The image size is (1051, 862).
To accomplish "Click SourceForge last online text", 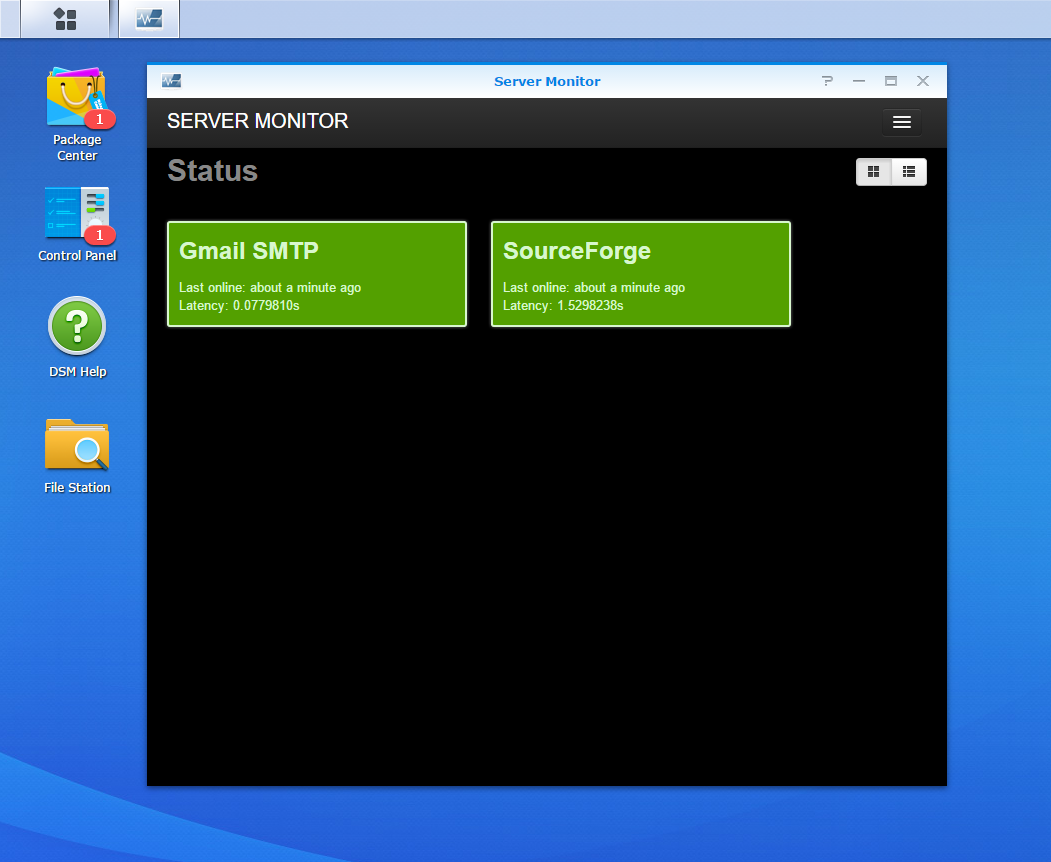I will 594,288.
